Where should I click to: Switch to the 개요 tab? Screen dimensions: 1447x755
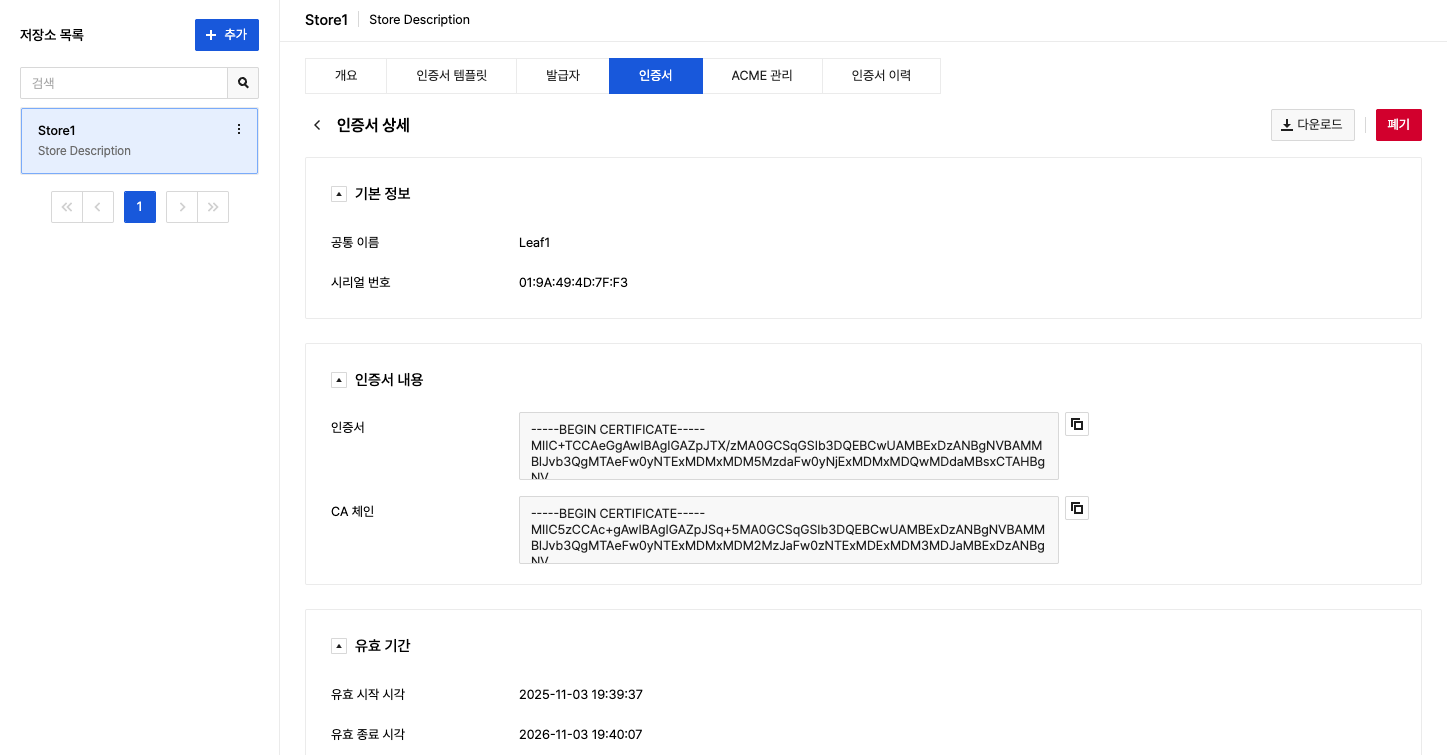coord(346,76)
